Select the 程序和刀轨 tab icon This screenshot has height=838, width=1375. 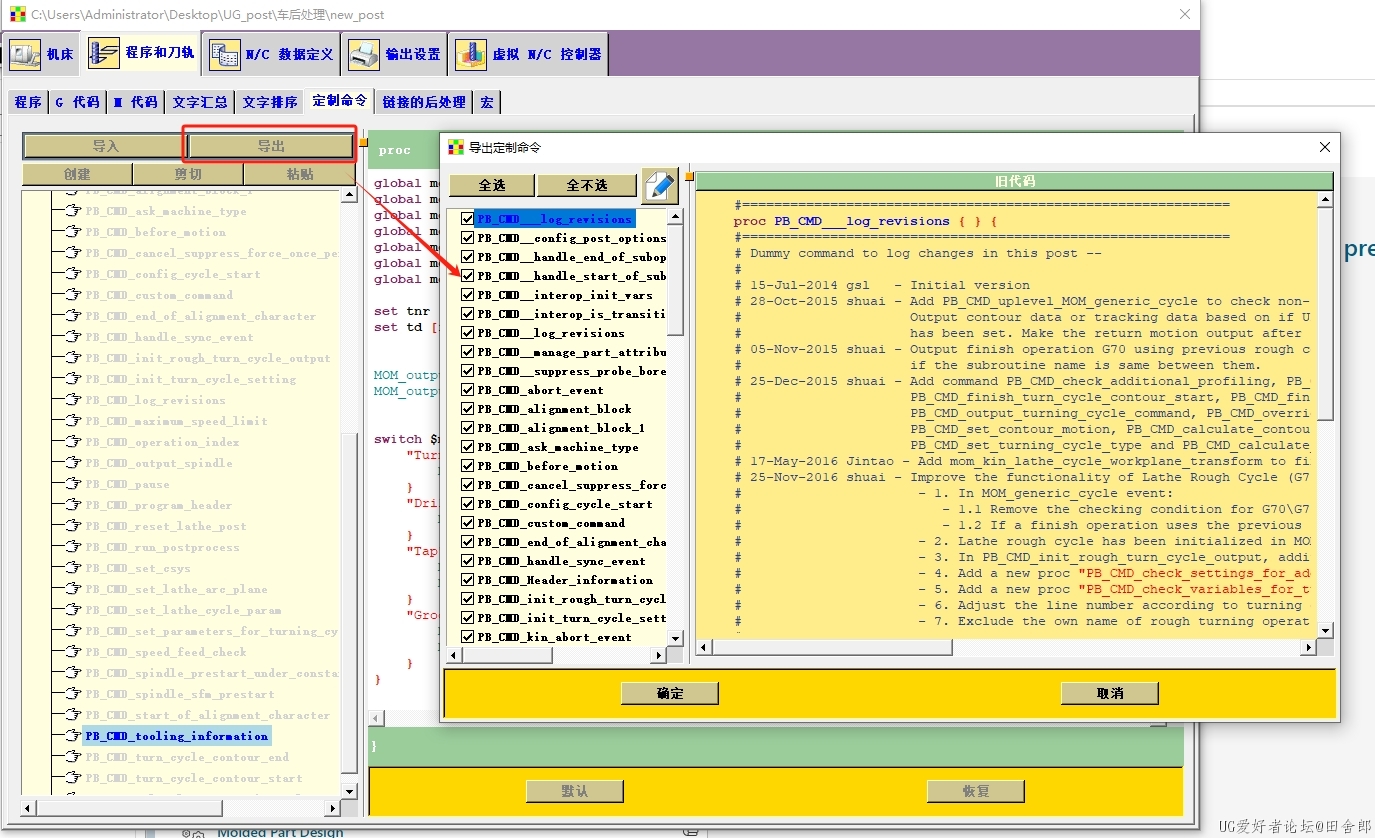tap(103, 53)
